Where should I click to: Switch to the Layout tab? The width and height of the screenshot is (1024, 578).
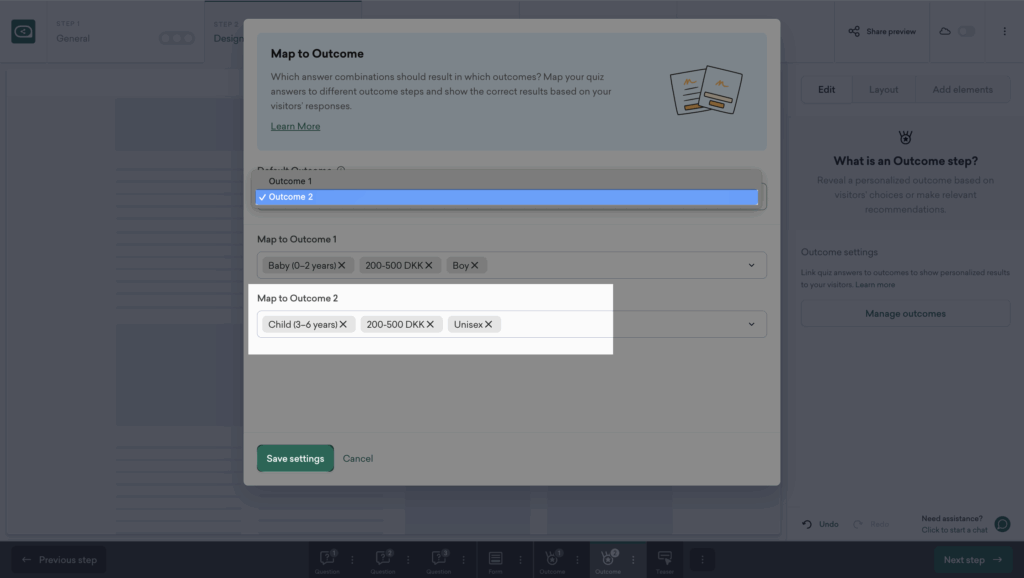tap(883, 90)
